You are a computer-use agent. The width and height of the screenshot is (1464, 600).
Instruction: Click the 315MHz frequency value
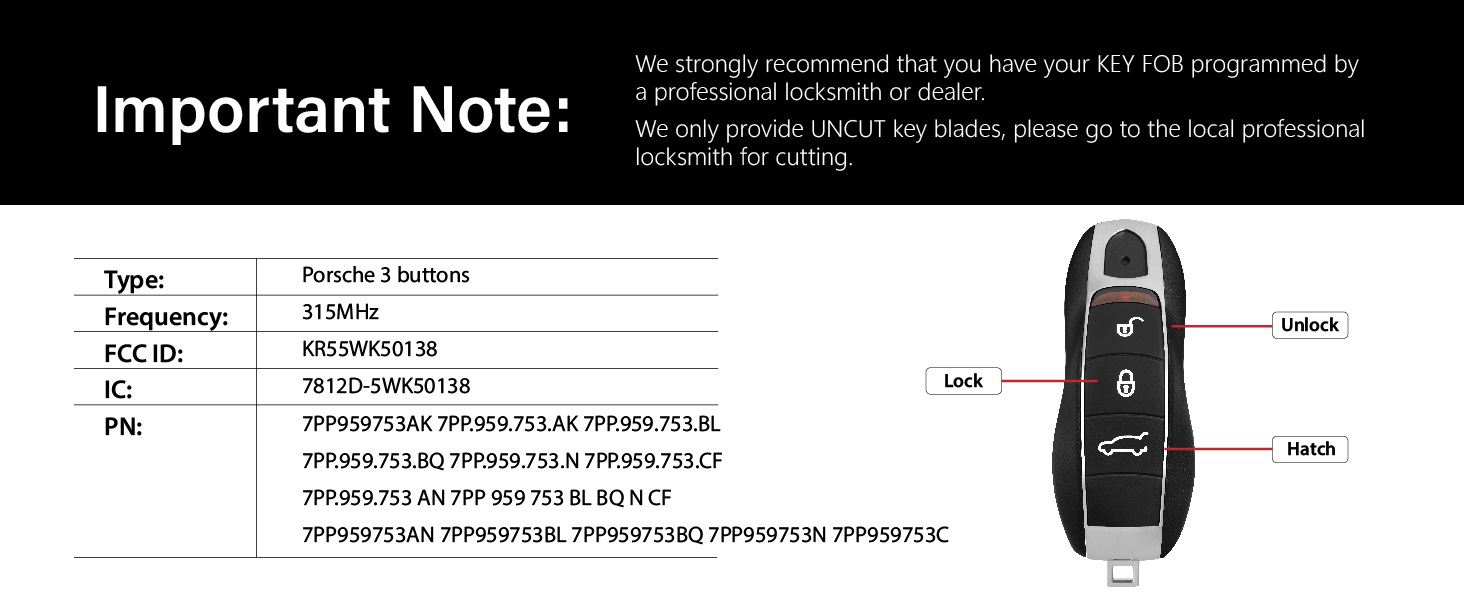[x=340, y=312]
